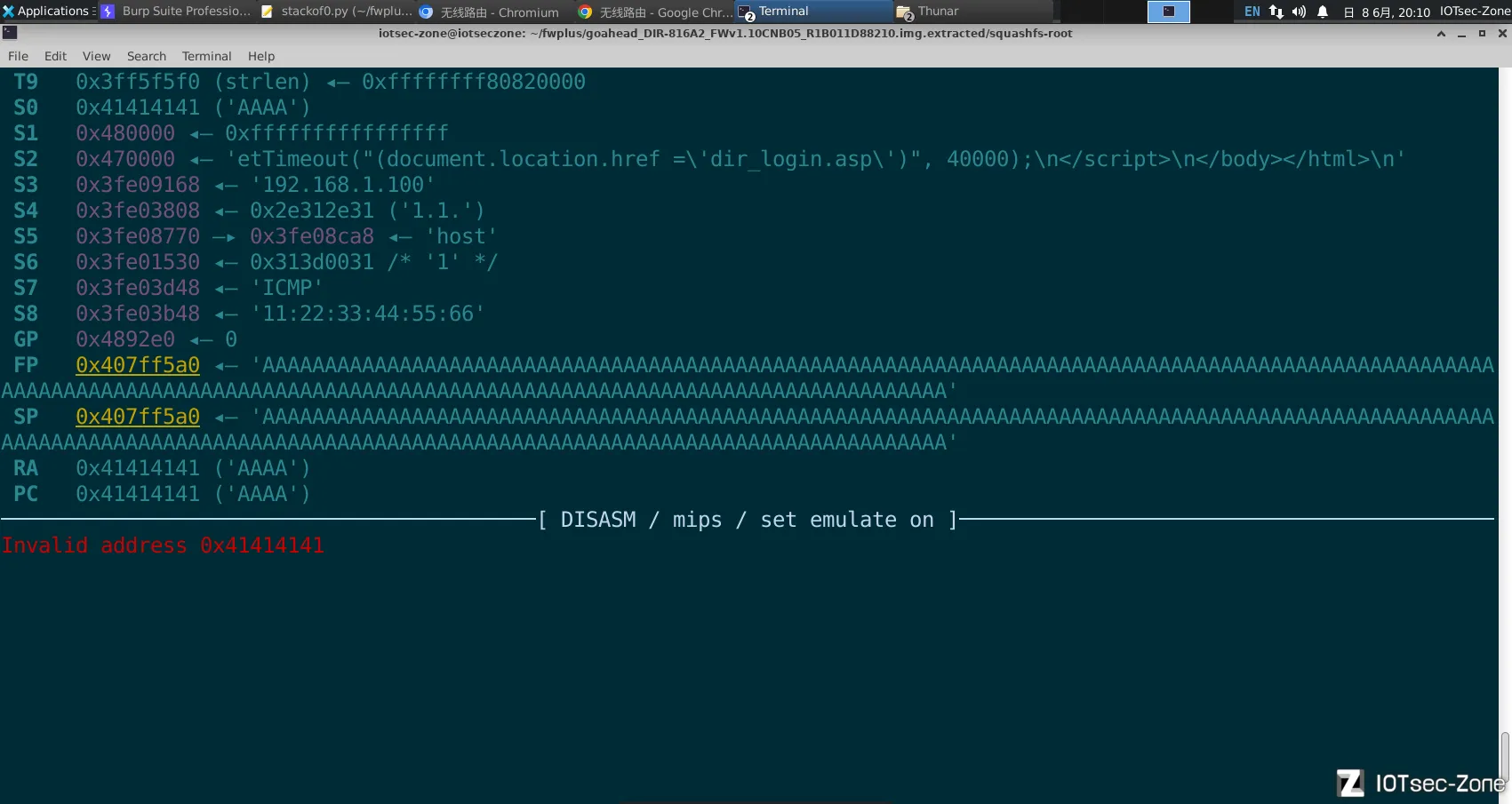Click the S5 'host' string
Screen dimensions: 1512x804
coord(461,236)
